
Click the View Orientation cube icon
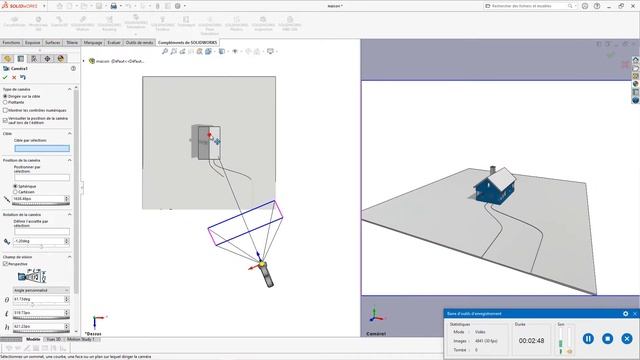[x=208, y=51]
